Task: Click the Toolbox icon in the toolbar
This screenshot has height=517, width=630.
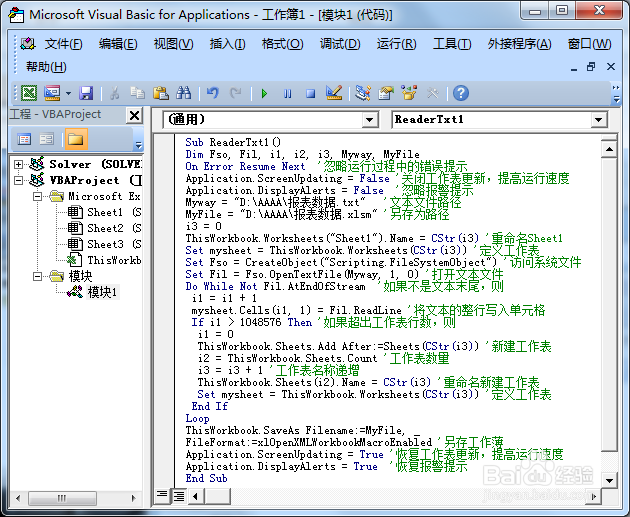Action: (x=432, y=93)
